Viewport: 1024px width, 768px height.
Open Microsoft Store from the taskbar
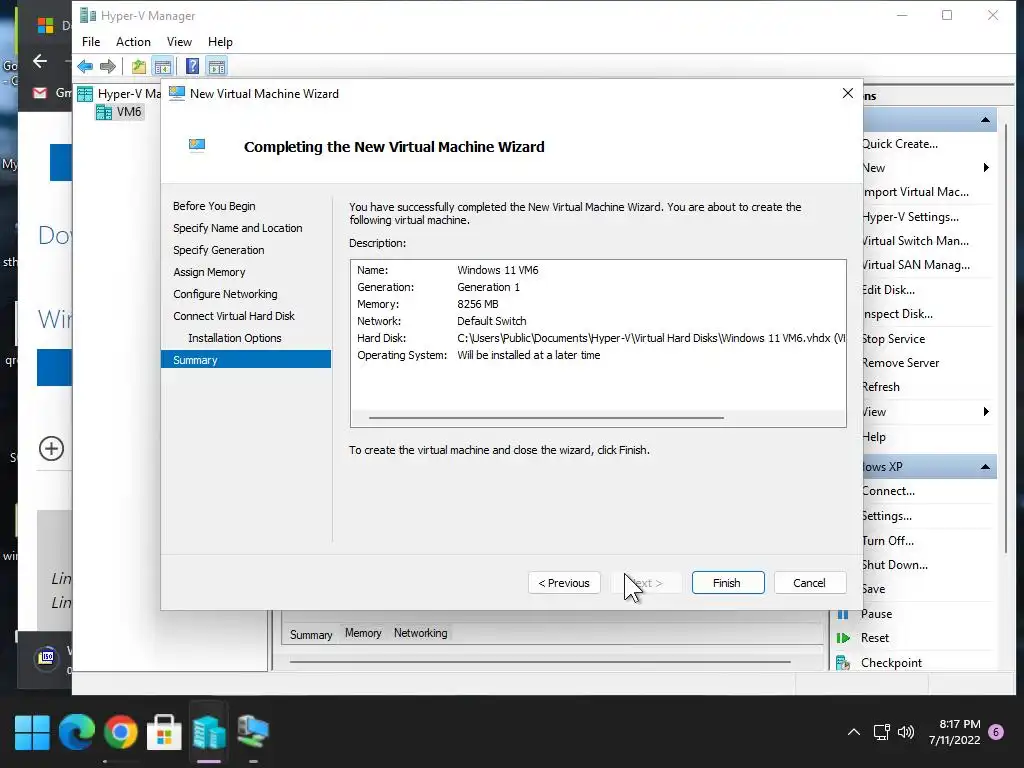pos(164,732)
